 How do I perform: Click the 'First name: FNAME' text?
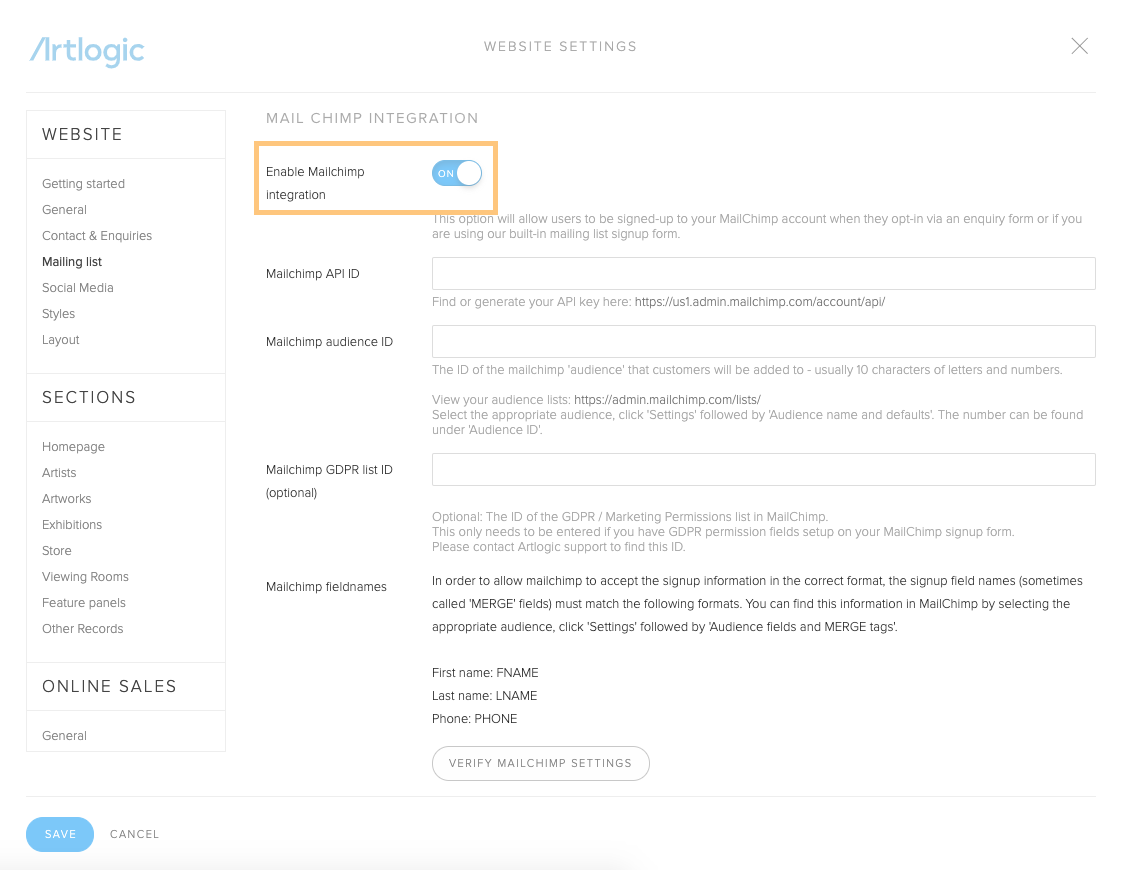point(485,673)
